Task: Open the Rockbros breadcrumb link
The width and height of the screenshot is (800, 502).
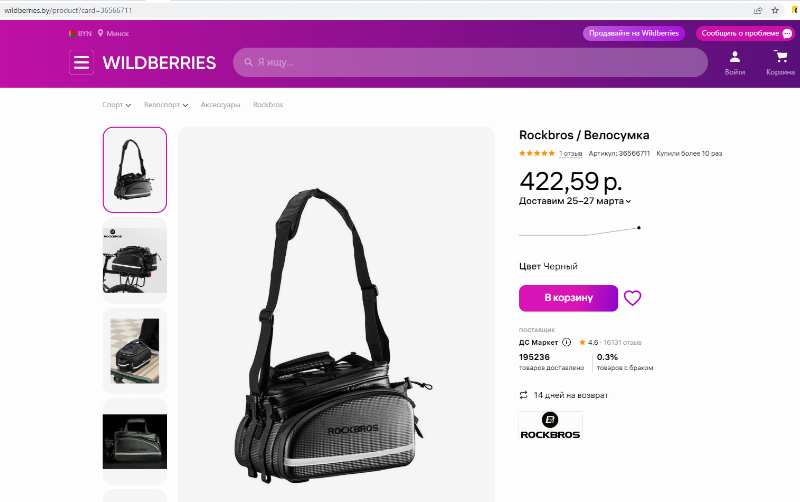Action: pos(268,105)
